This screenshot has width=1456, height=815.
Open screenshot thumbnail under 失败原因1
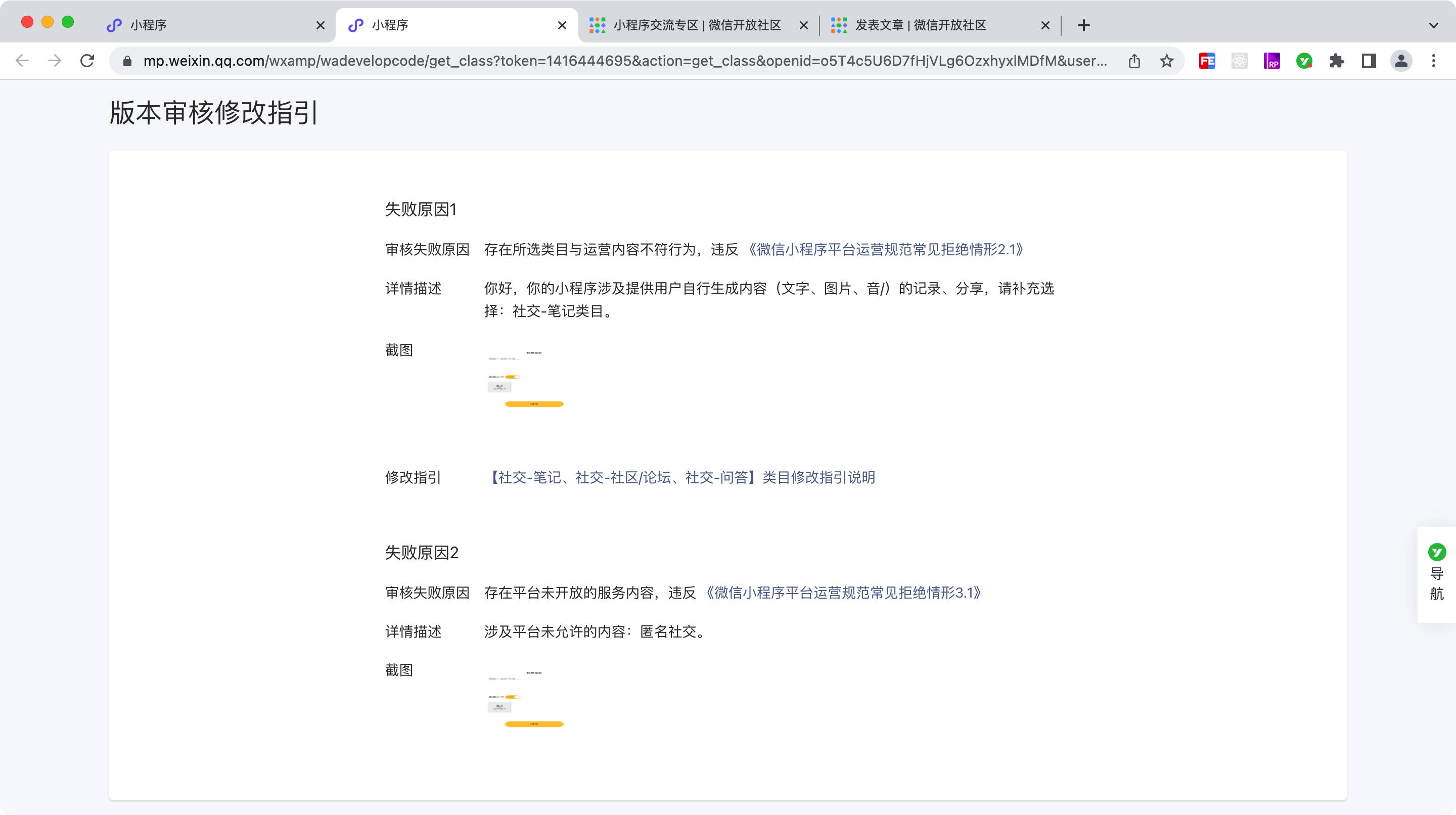tap(526, 378)
